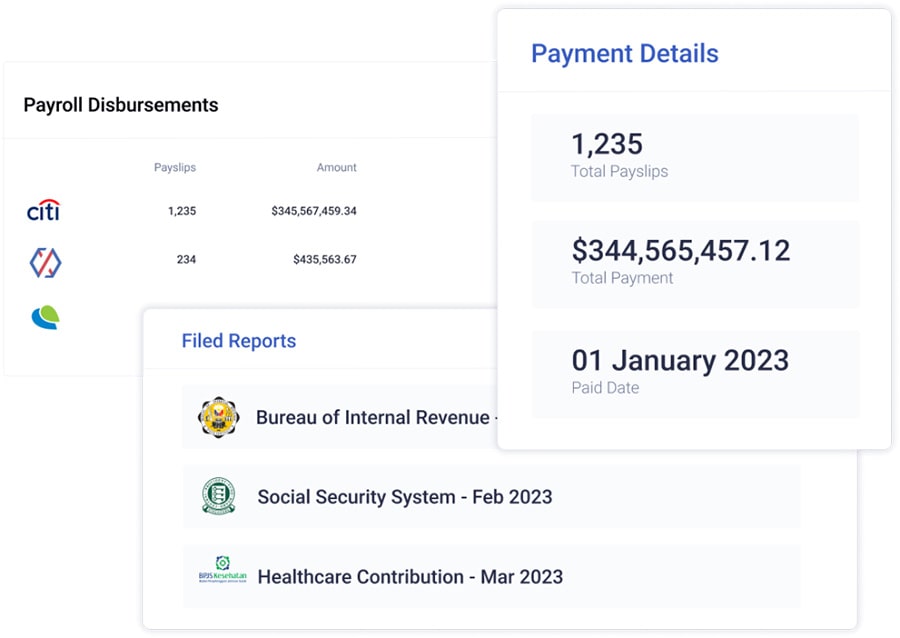
Task: Click the 01 January 2023 paid date
Action: [x=680, y=360]
